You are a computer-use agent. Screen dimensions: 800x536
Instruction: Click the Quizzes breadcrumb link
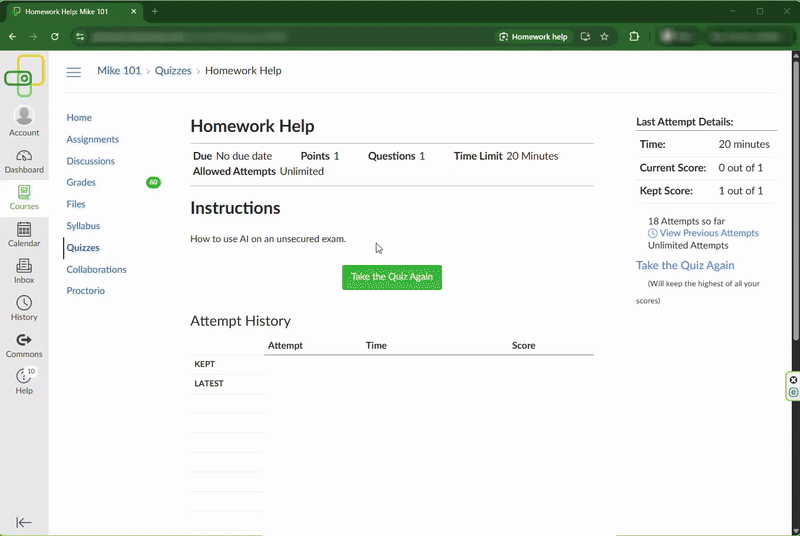pos(173,71)
